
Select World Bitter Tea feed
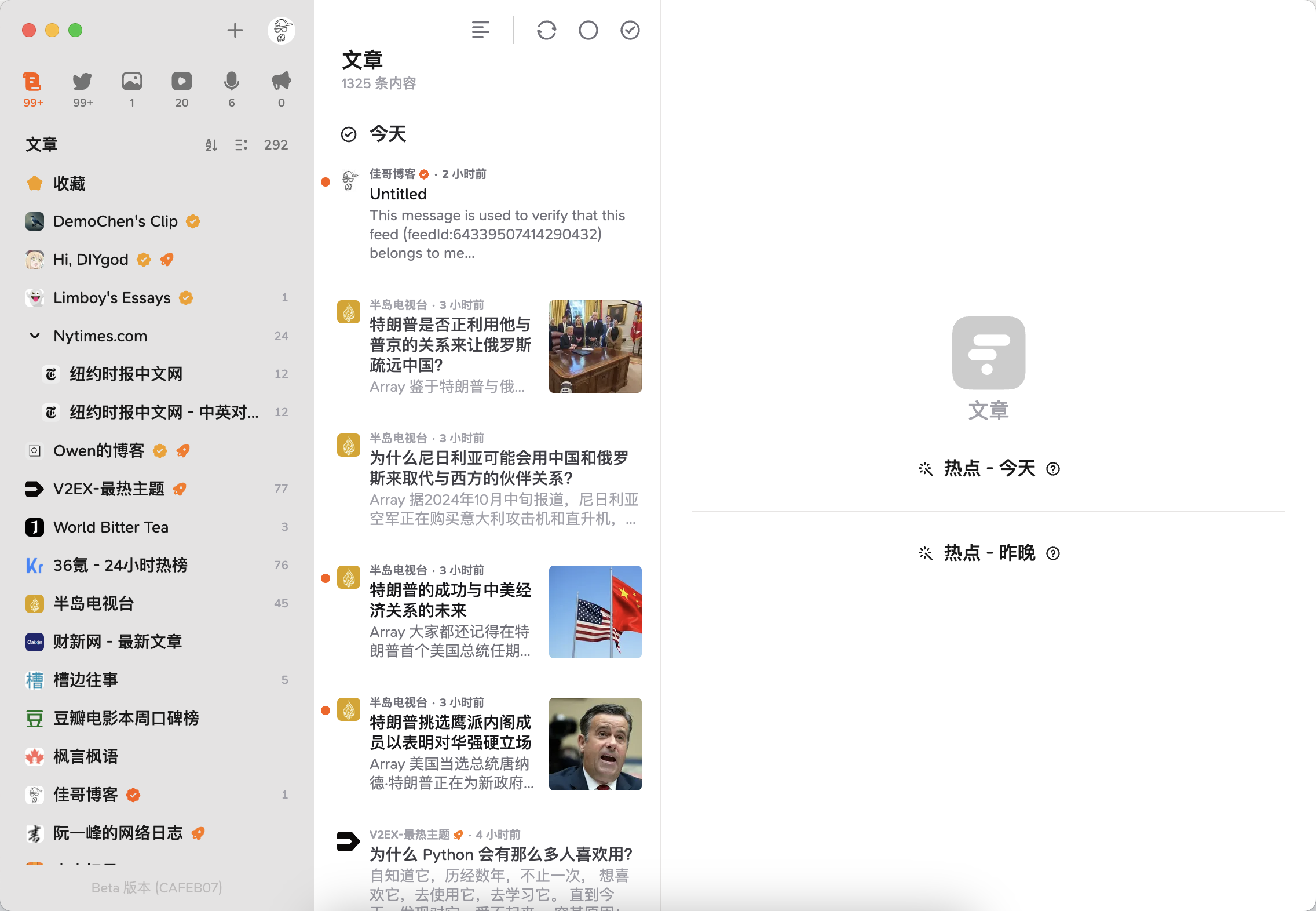coord(156,527)
